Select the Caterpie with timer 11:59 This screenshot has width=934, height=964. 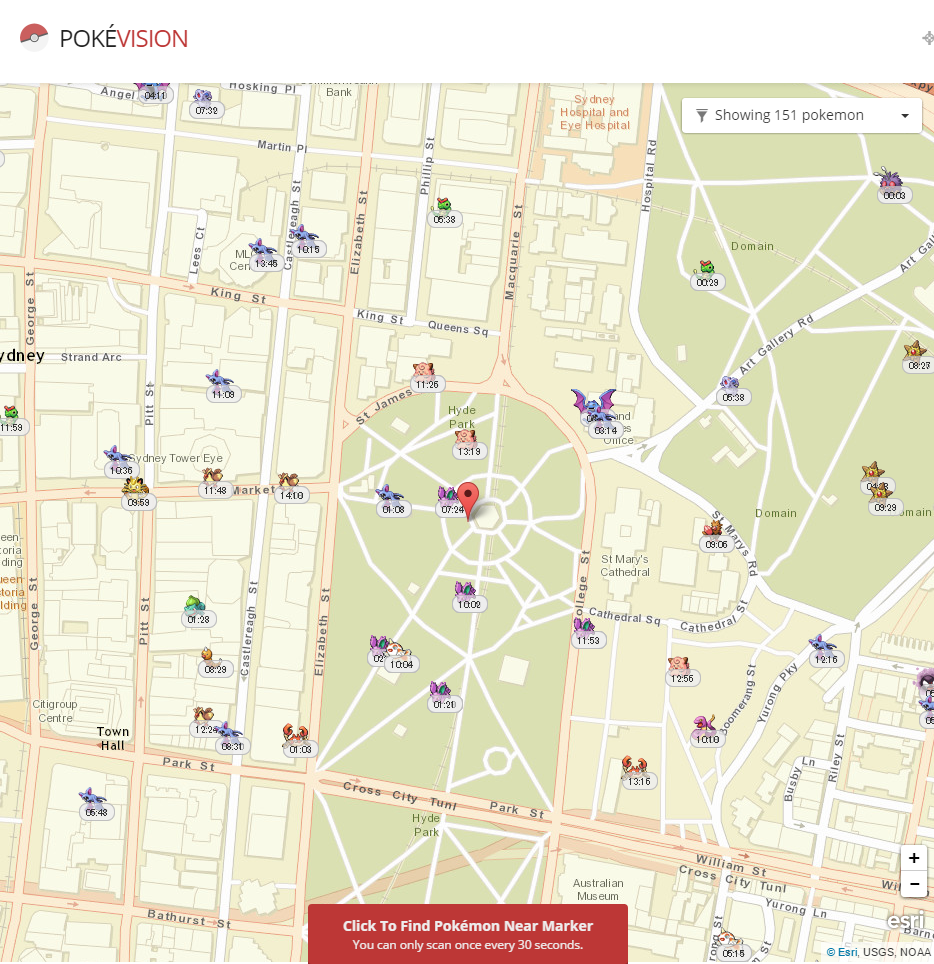click(12, 420)
